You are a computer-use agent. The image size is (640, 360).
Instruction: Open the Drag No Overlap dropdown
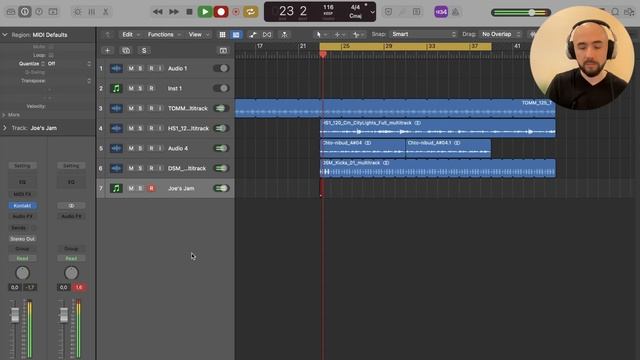pos(500,34)
